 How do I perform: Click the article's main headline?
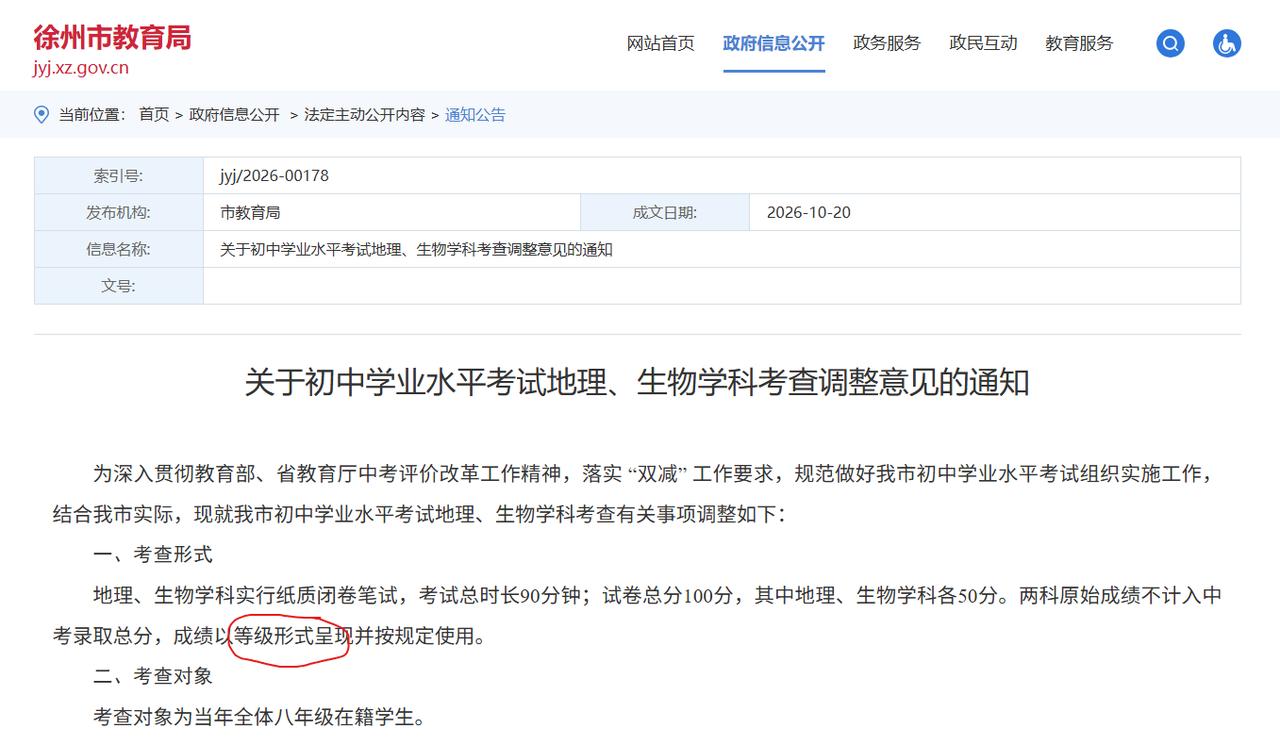coord(637,382)
